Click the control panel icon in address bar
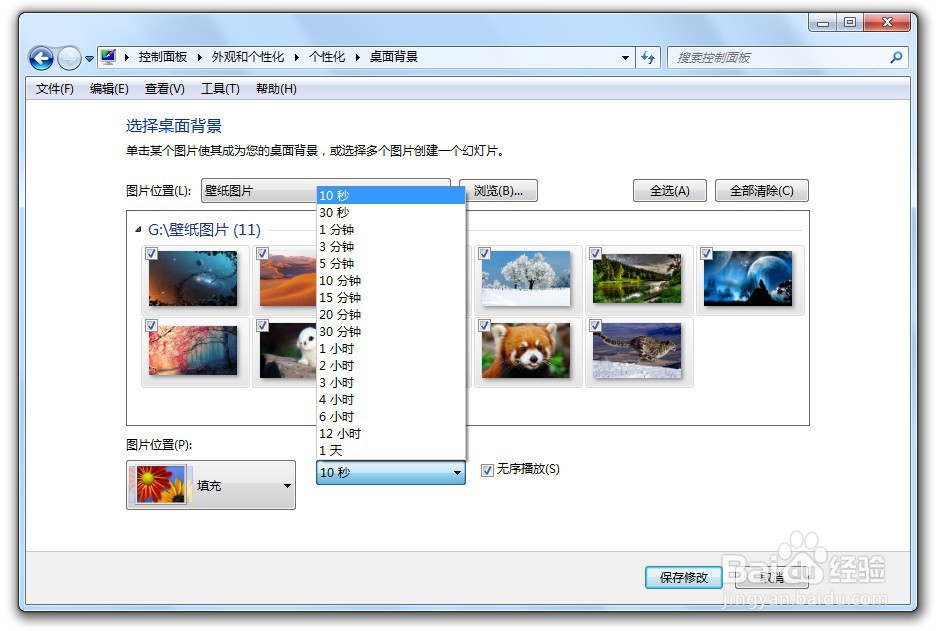This screenshot has height=631, width=940. [109, 57]
